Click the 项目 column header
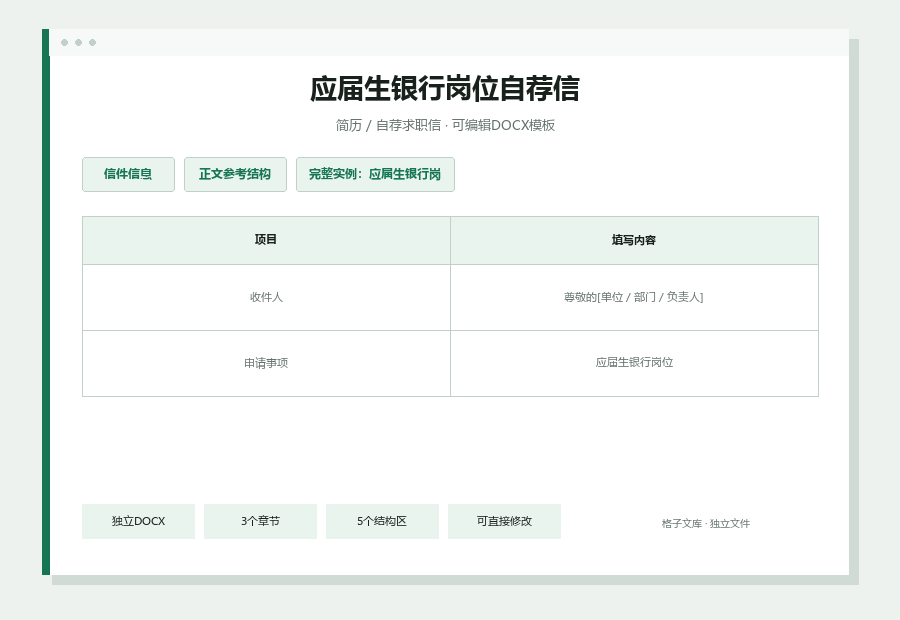 (x=266, y=240)
